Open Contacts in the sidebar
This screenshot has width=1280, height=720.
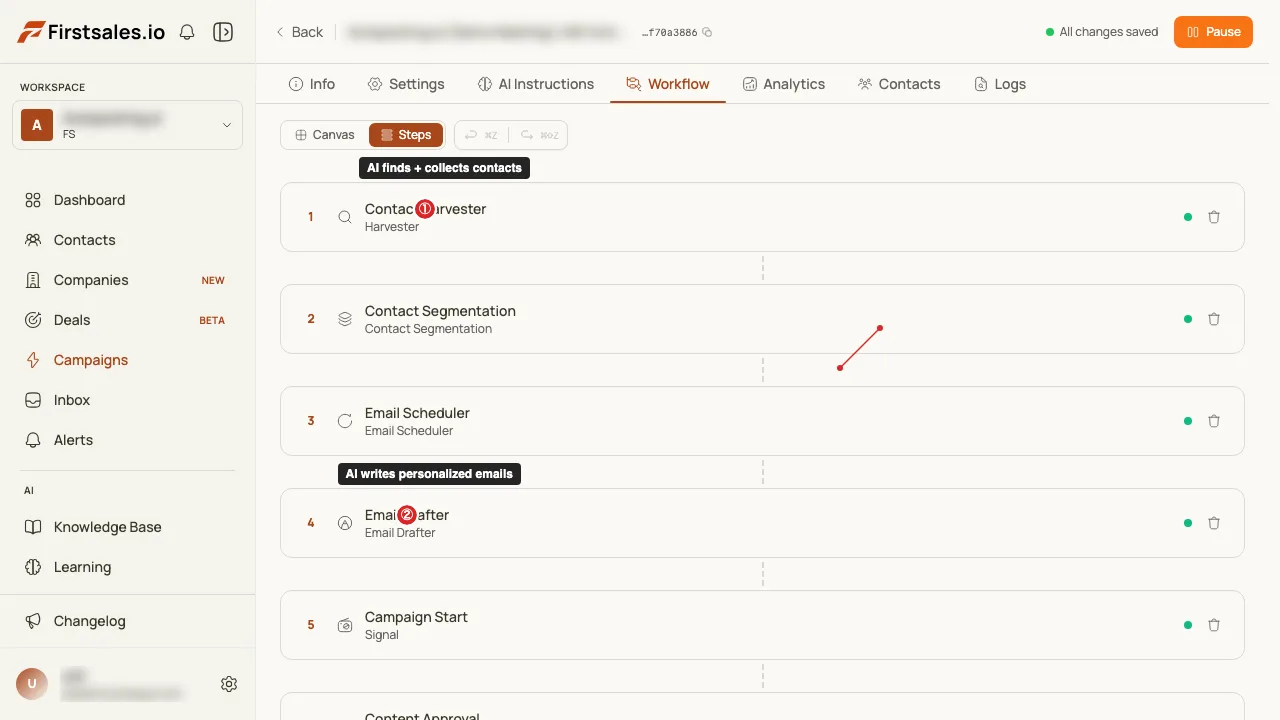[x=127, y=240]
